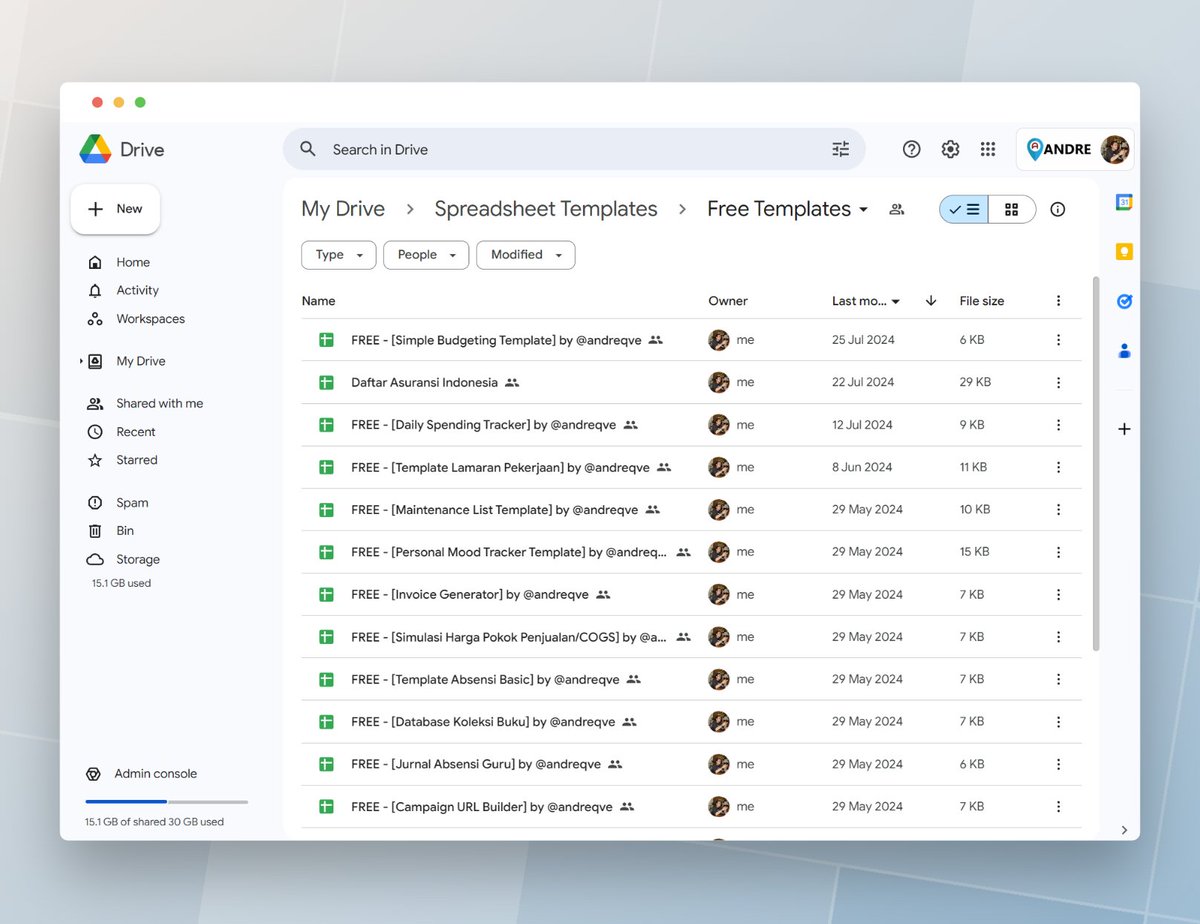Switch to grid layout view
Screen dimensions: 1200x924
tap(1012, 209)
